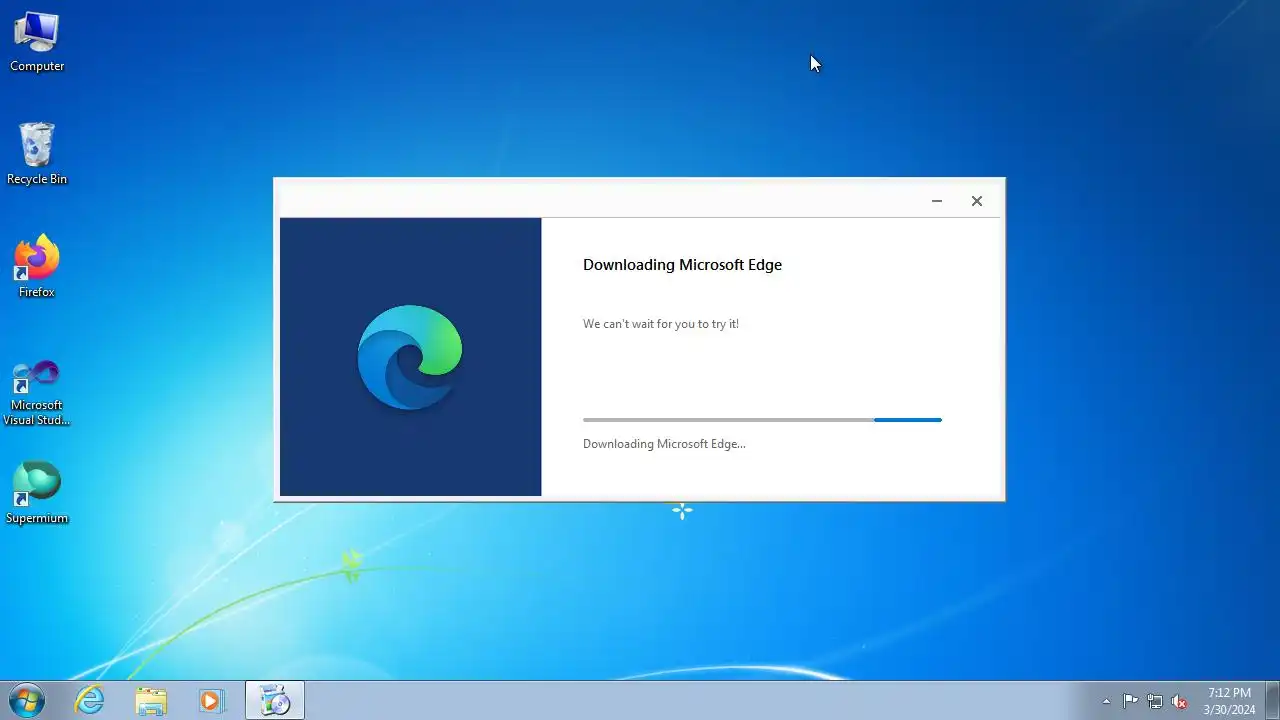Image resolution: width=1280 pixels, height=720 pixels.
Task: Open the network status tray icon
Action: click(1155, 701)
